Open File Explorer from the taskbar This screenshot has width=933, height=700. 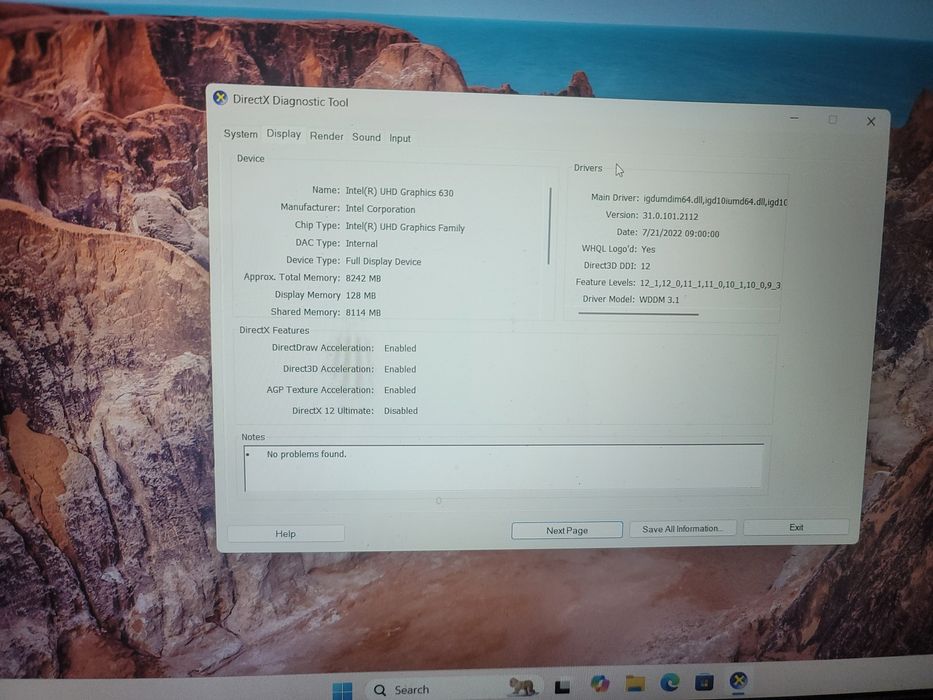click(635, 683)
